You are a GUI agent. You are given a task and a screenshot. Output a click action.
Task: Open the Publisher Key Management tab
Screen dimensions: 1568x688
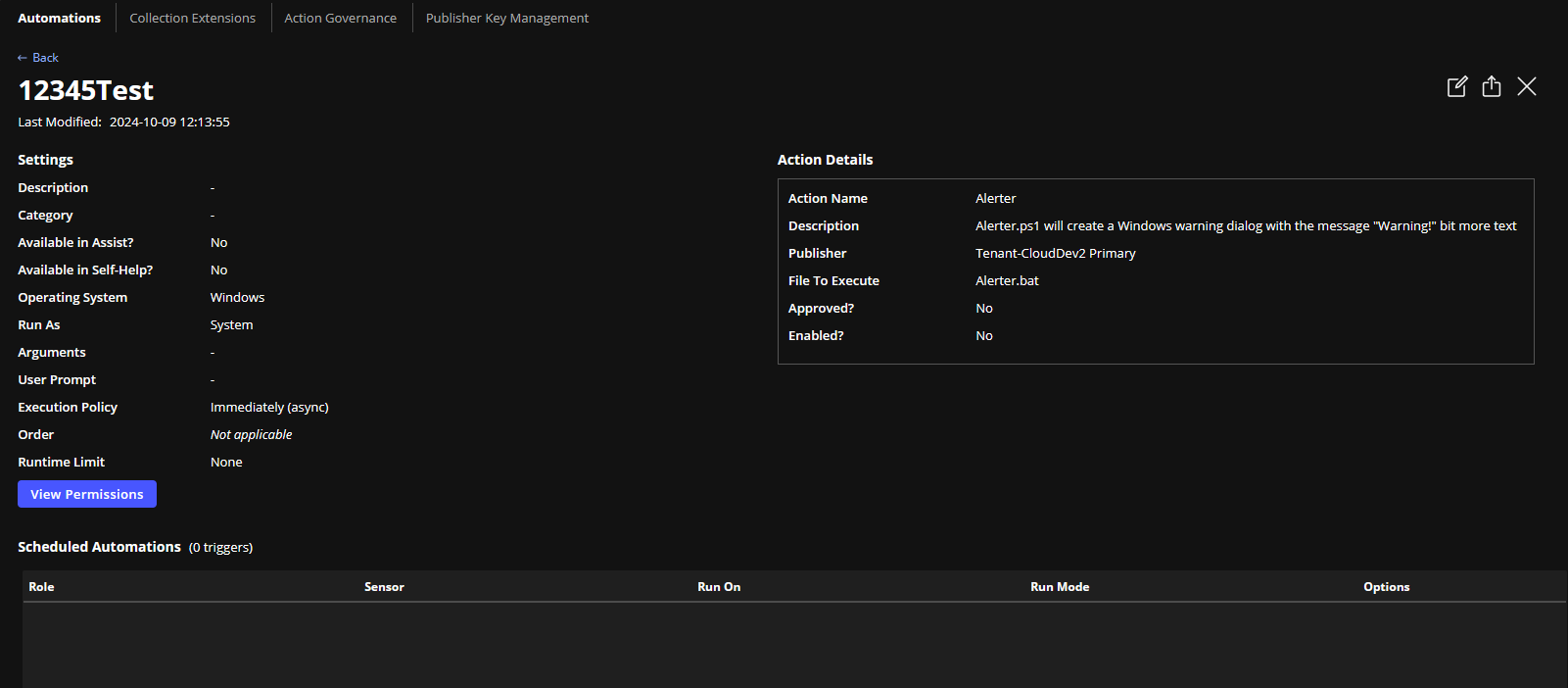click(x=506, y=18)
